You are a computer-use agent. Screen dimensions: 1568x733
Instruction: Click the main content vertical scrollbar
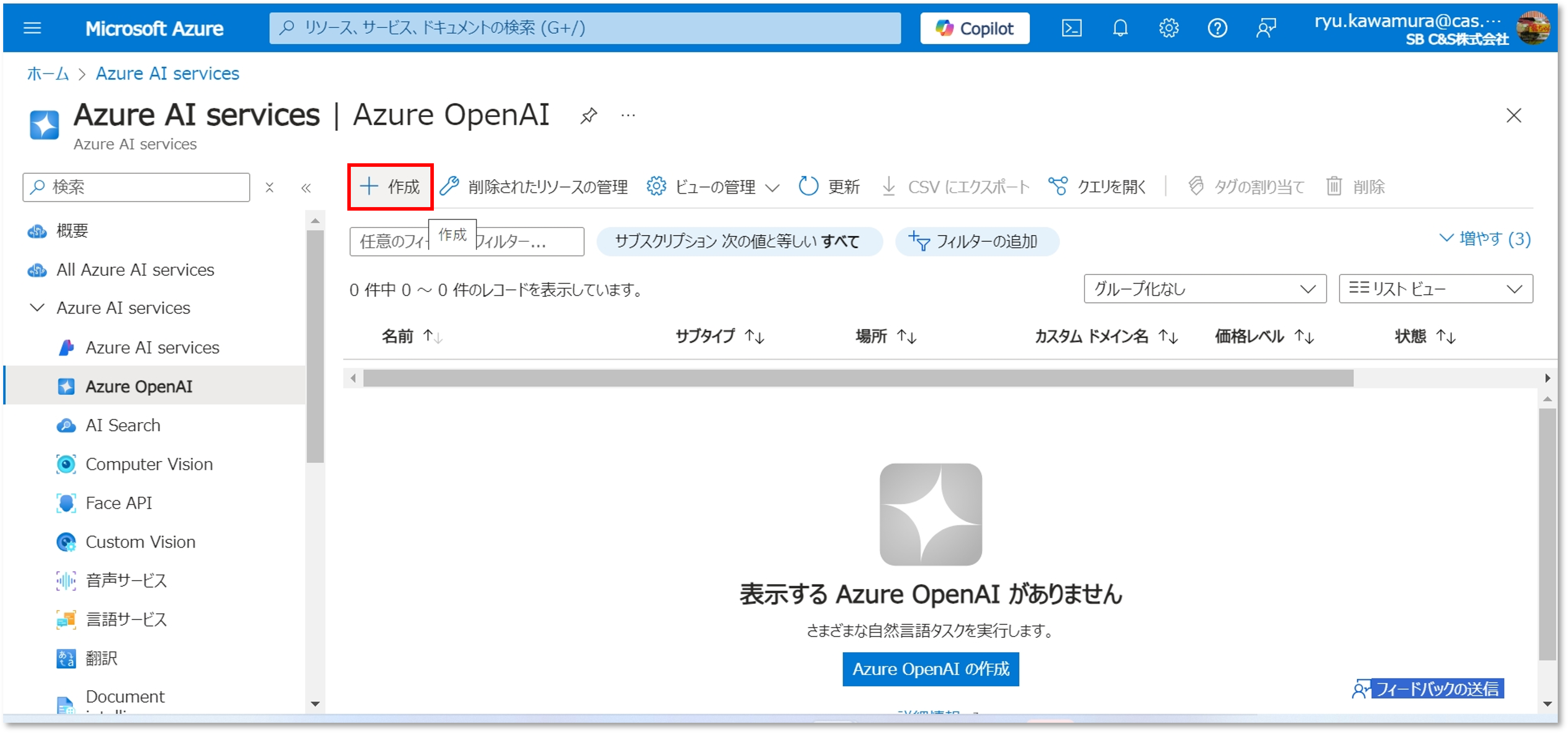pos(1547,534)
